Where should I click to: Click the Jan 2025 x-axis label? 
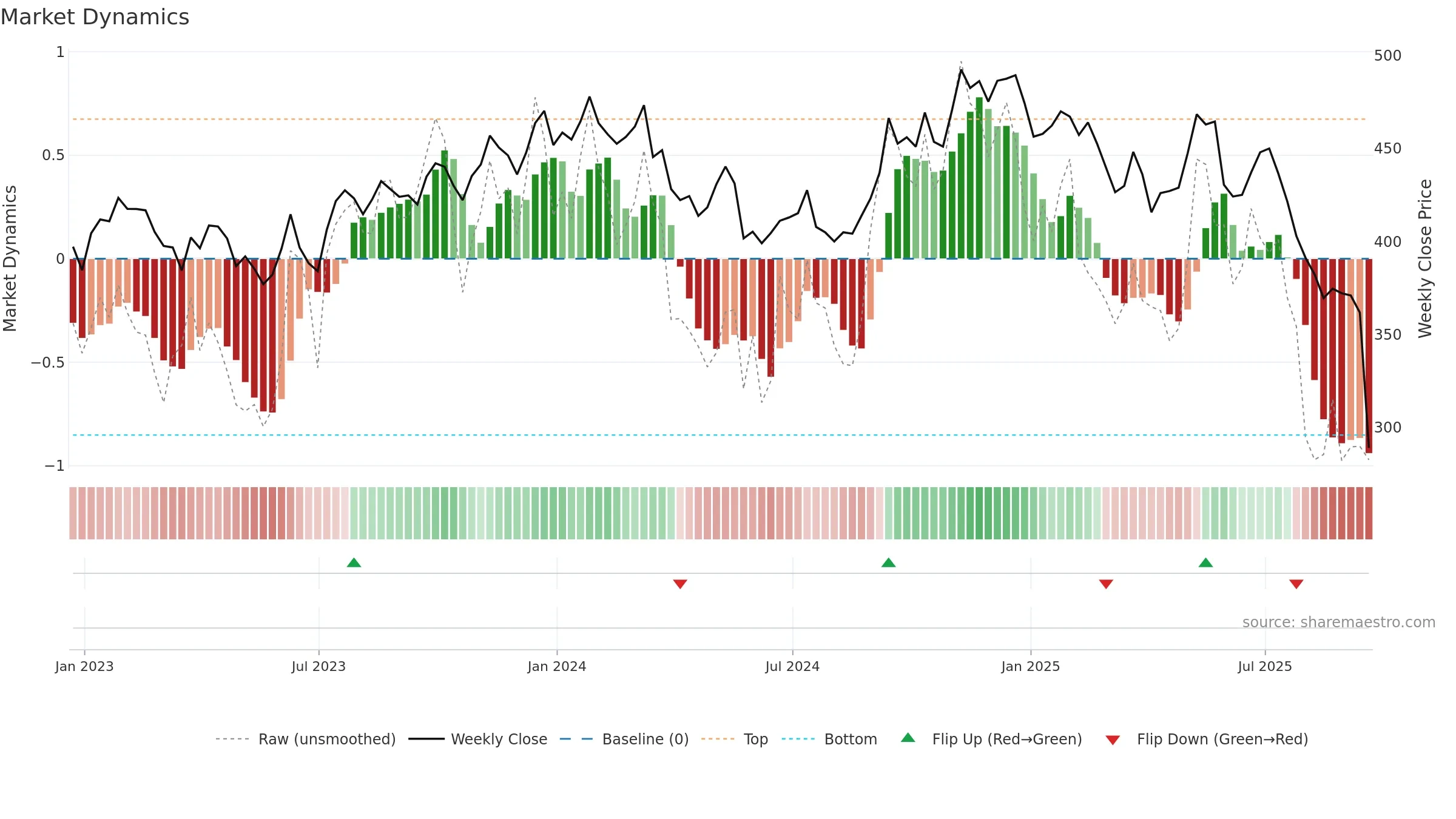1031,666
